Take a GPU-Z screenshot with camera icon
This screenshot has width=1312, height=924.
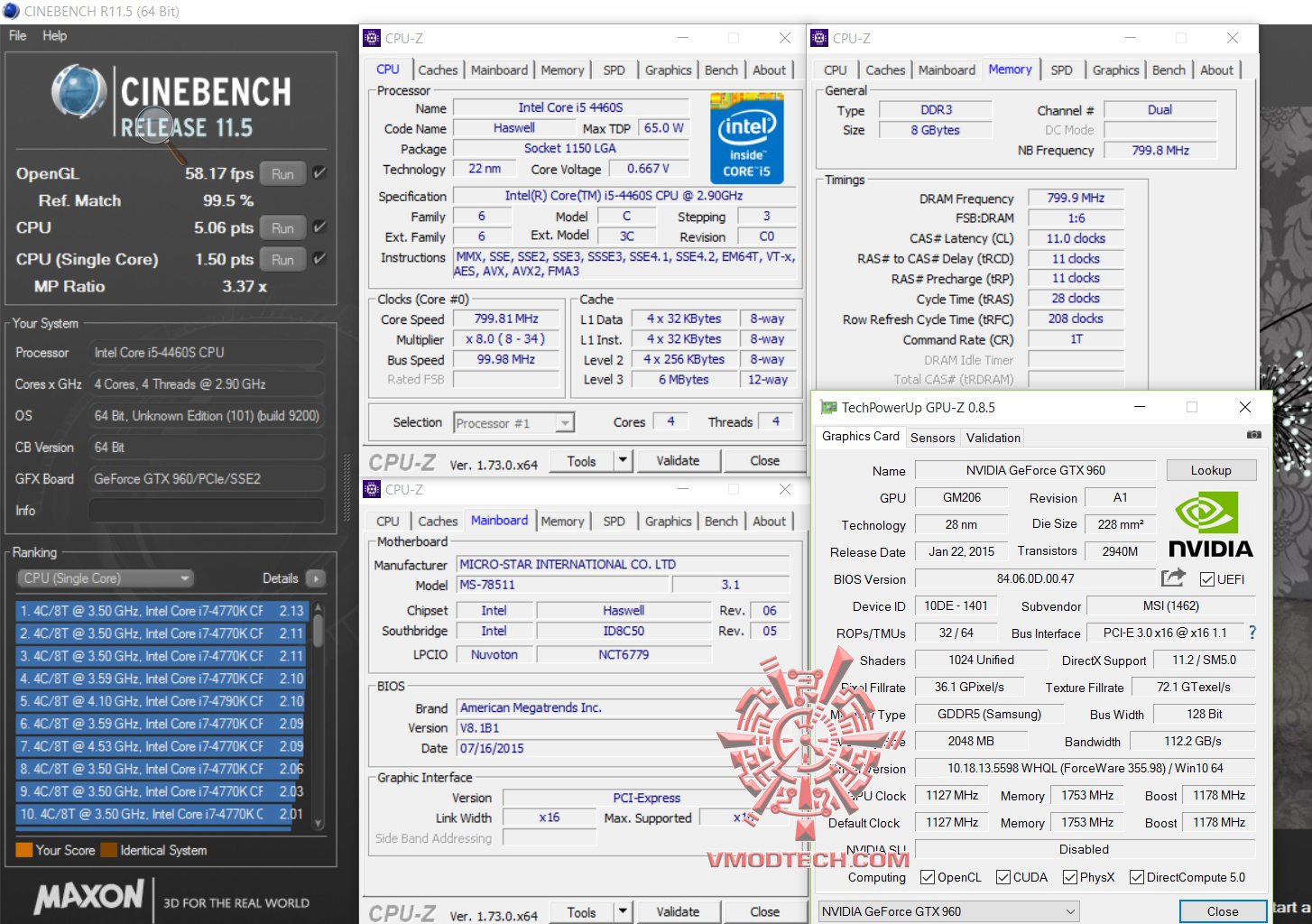(x=1253, y=435)
